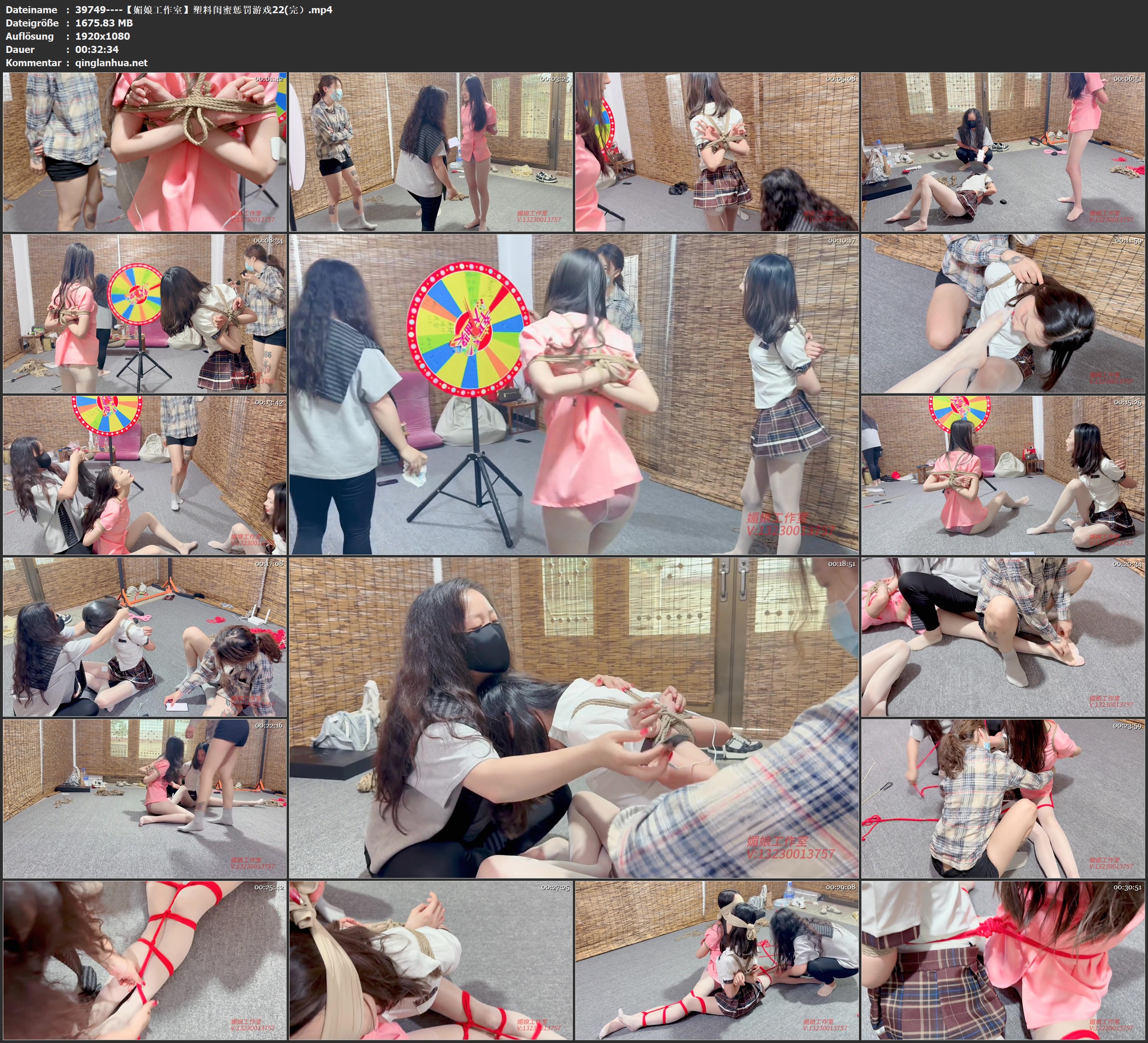Click the thumbnail timestamped 00:01:42

point(145,151)
